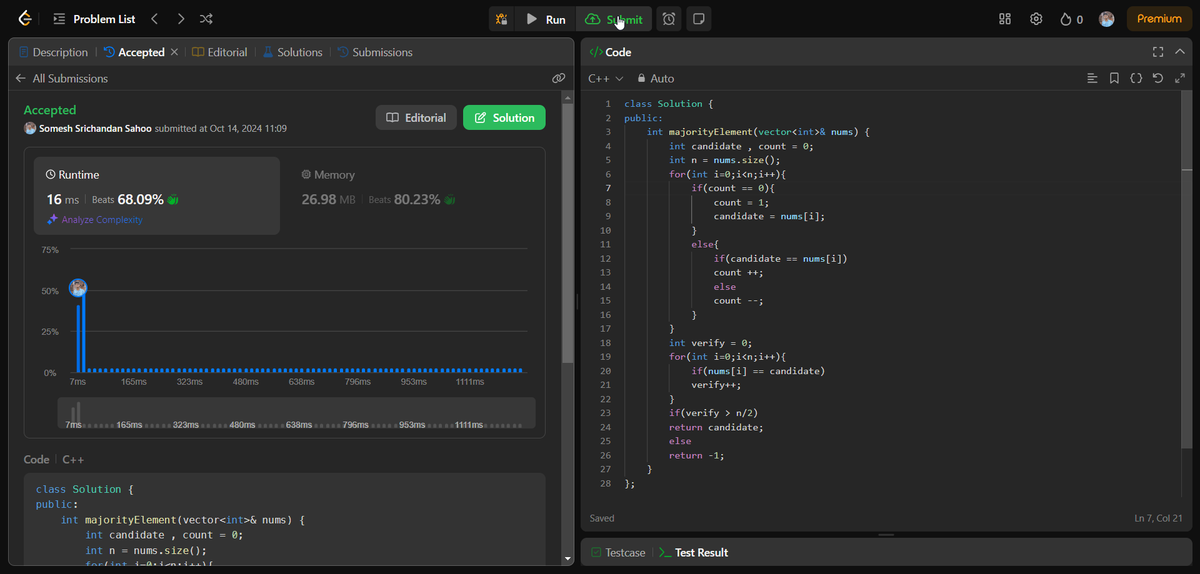This screenshot has width=1200, height=574.
Task: Click the 'Saved' status text
Action: point(602,518)
